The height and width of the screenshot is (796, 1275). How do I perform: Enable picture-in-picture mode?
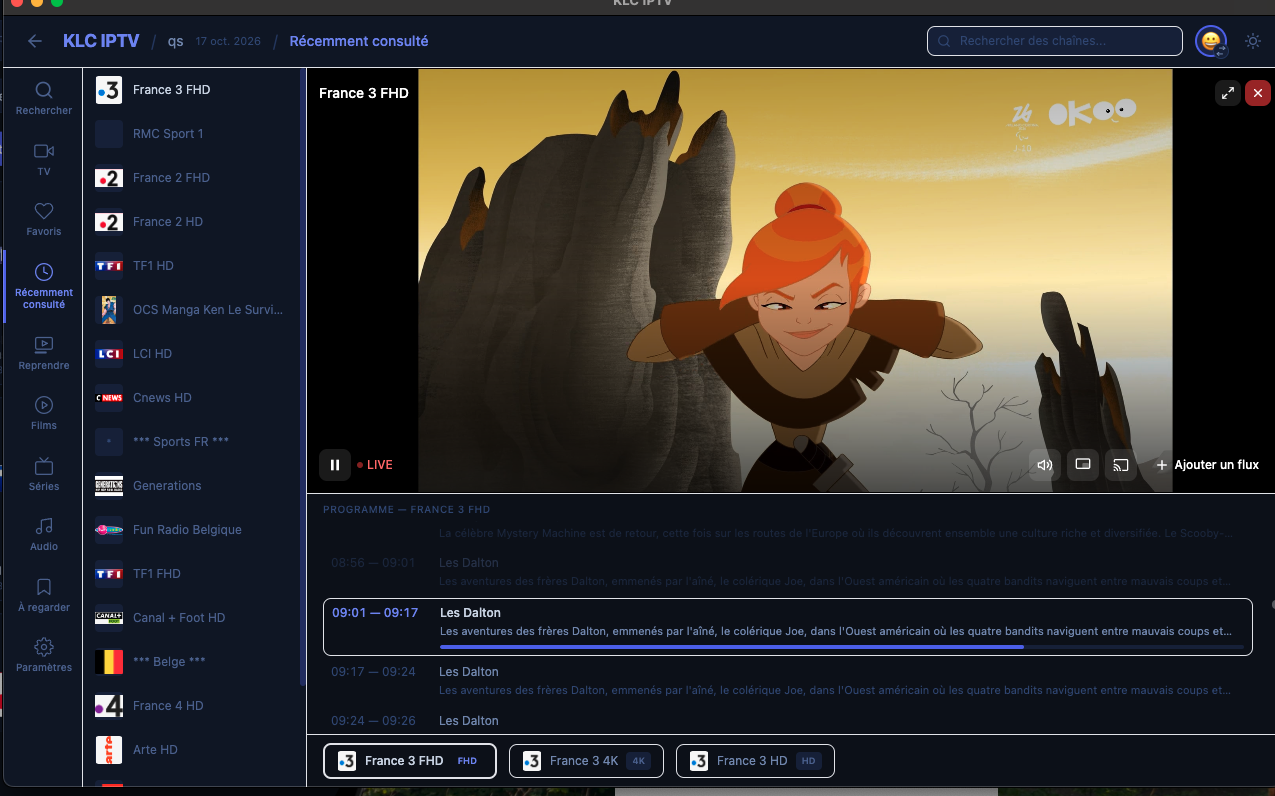1083,465
